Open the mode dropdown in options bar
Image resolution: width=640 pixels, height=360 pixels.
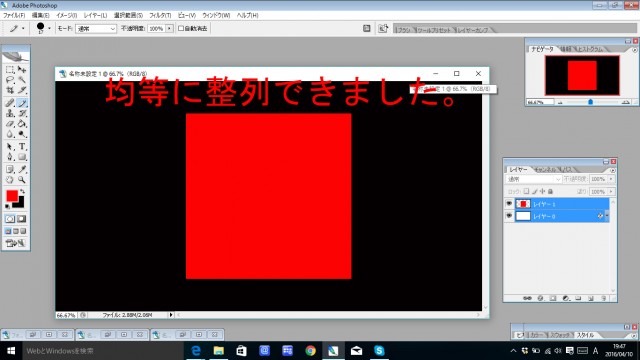96,29
